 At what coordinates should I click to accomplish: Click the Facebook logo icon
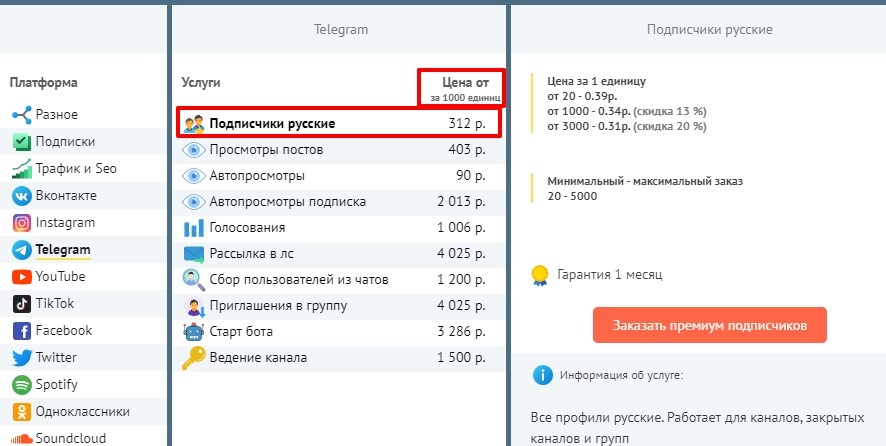pos(21,331)
